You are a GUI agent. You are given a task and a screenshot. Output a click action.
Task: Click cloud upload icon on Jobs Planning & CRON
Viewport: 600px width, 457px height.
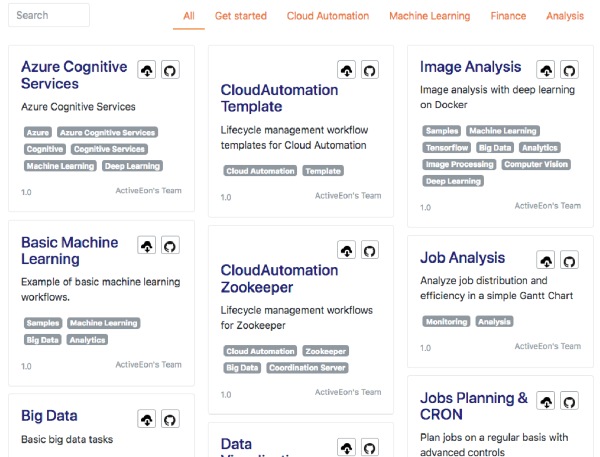click(x=546, y=401)
